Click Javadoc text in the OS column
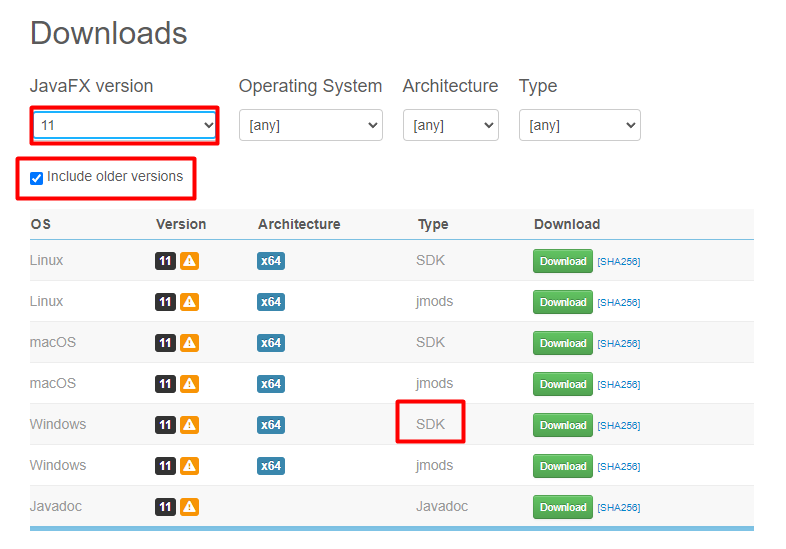786x549 pixels. click(x=56, y=506)
